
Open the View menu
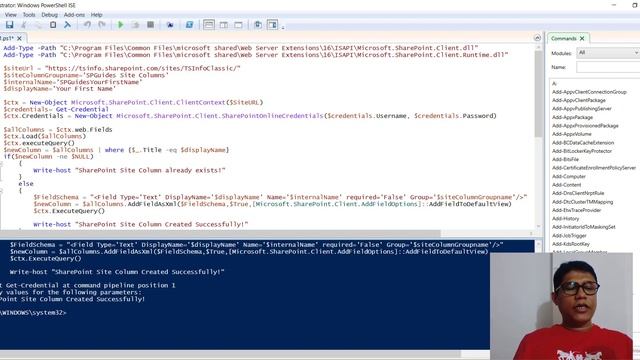[x=11, y=15]
